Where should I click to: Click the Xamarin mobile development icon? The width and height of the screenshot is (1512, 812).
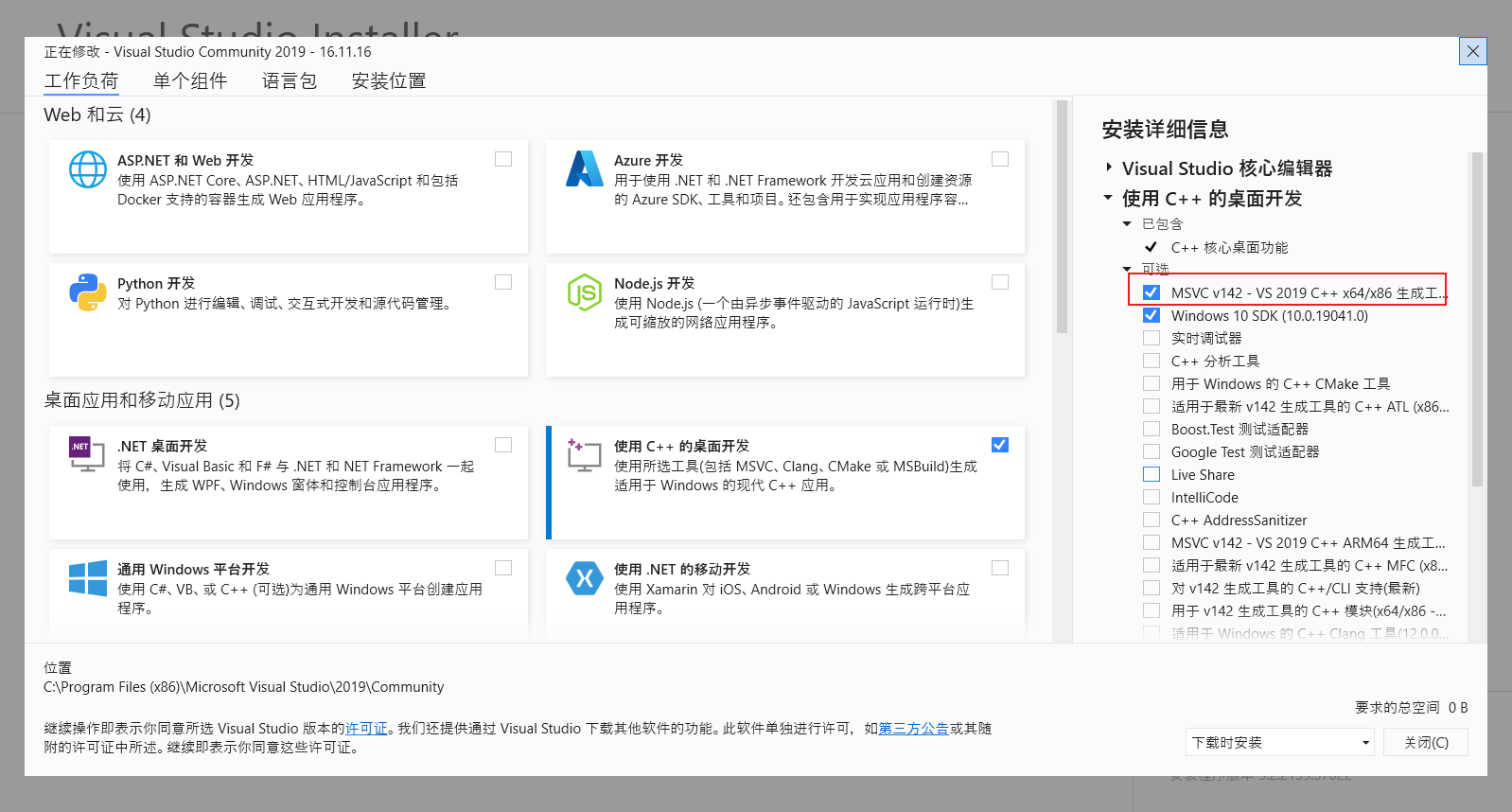(x=585, y=577)
